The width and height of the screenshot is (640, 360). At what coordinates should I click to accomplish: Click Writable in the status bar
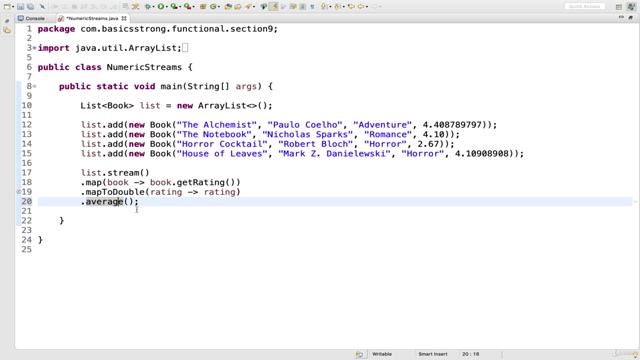(x=382, y=354)
